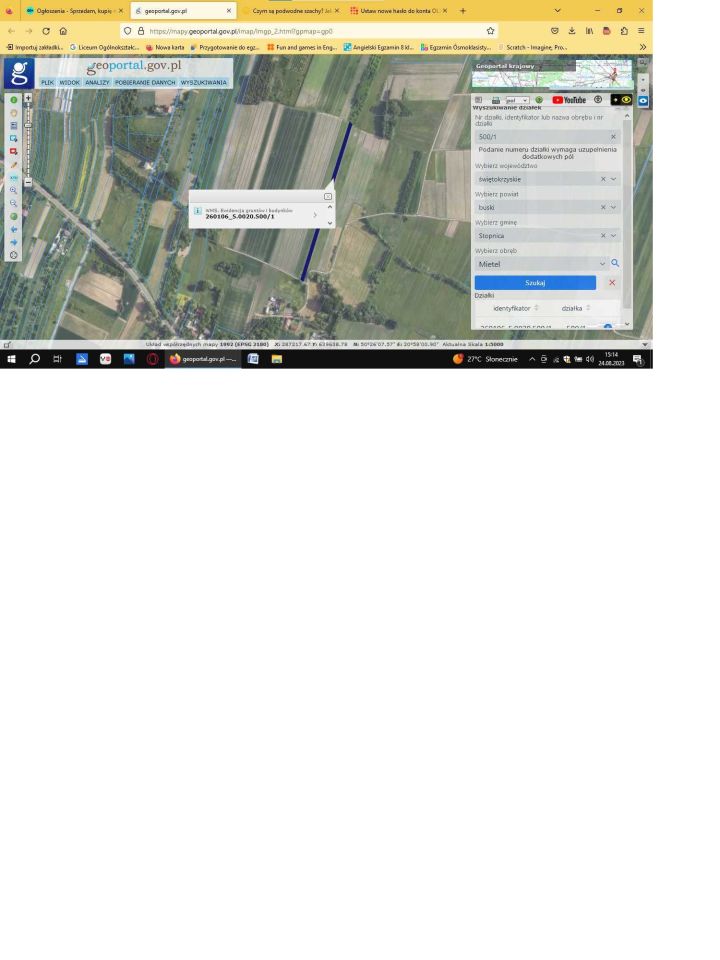Click the zoom level slider handle

[28, 125]
